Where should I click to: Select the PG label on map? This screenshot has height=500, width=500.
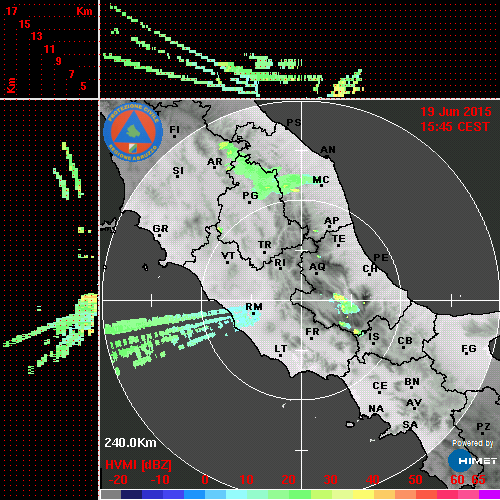pos(250,195)
